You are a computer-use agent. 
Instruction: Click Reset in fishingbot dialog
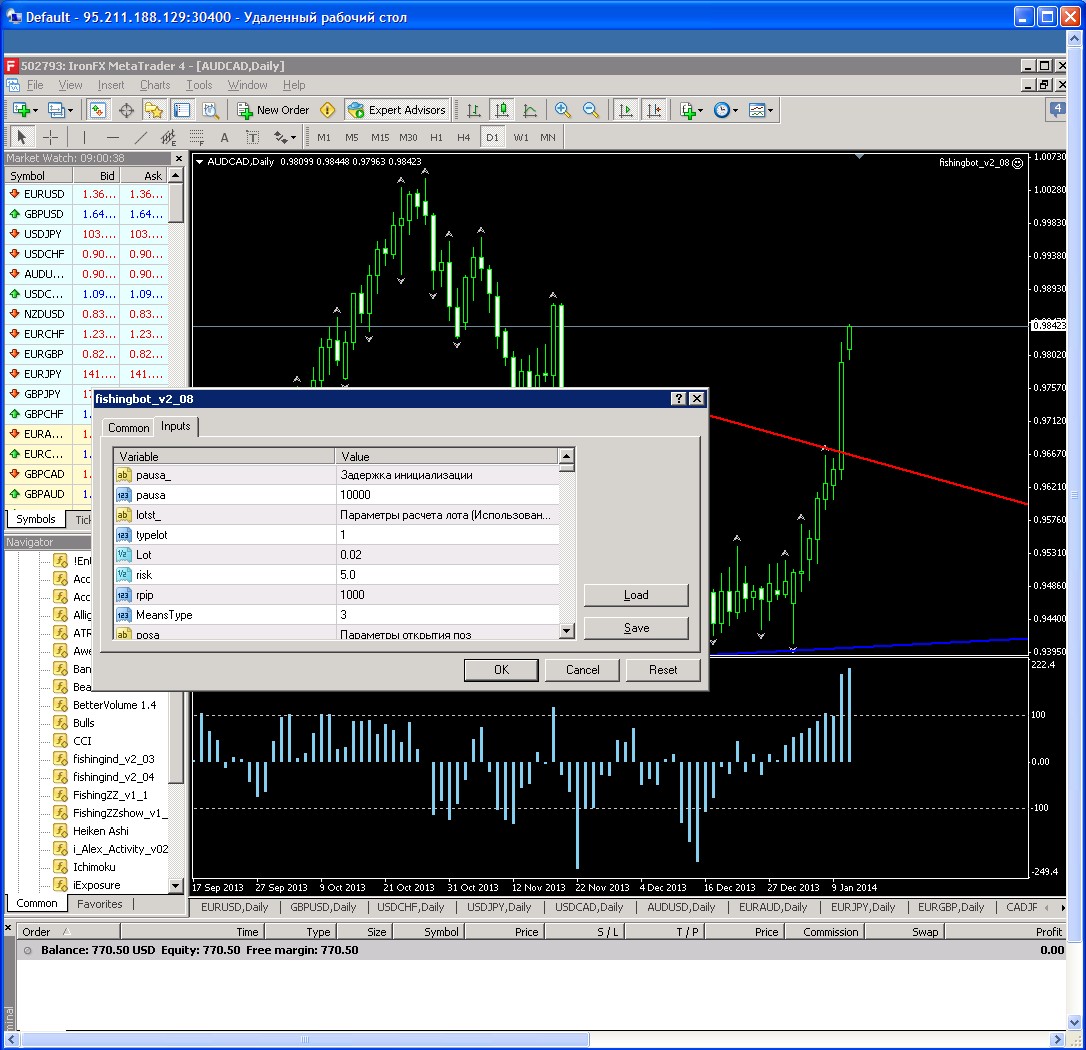click(x=663, y=670)
